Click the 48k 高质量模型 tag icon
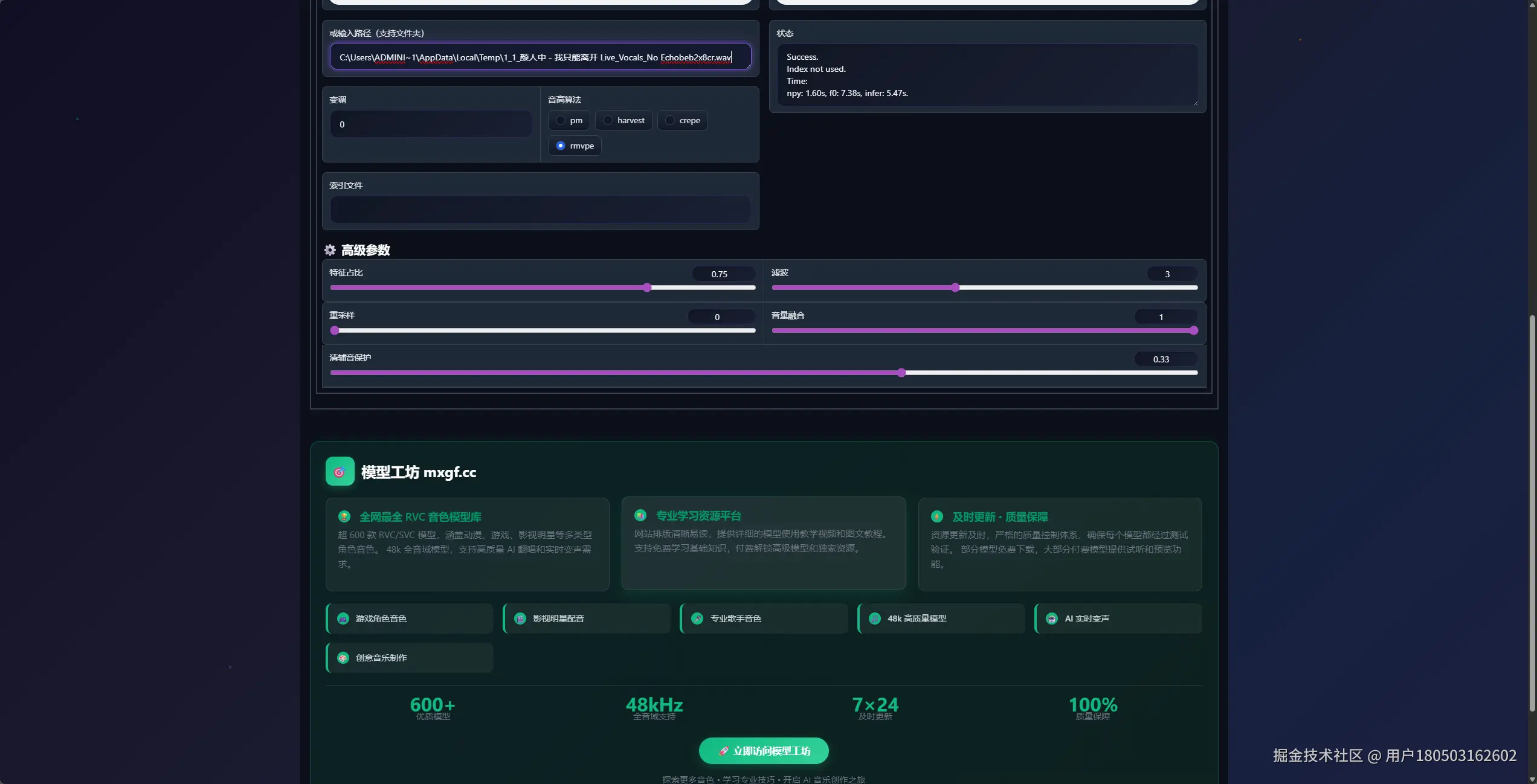The image size is (1537, 784). pos(874,619)
